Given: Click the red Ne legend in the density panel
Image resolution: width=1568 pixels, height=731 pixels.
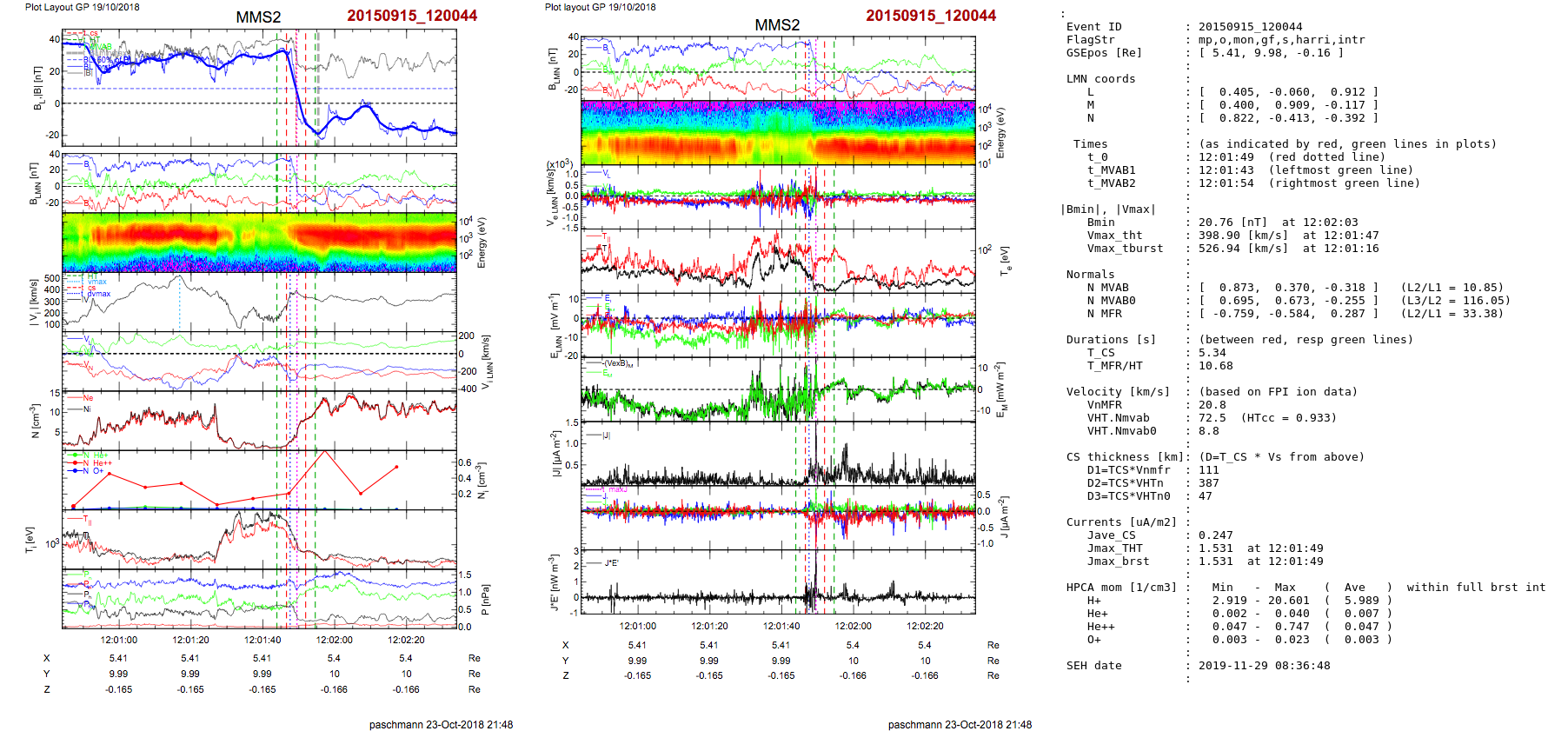Looking at the screenshot, I should [x=87, y=398].
